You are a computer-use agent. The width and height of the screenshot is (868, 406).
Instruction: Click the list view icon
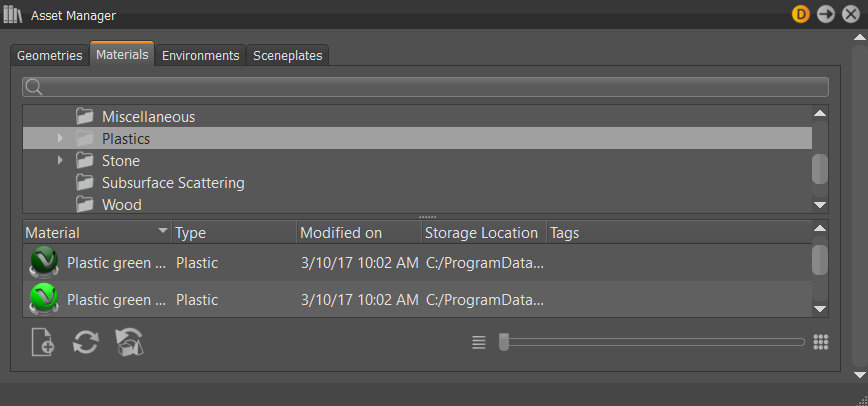tap(479, 342)
